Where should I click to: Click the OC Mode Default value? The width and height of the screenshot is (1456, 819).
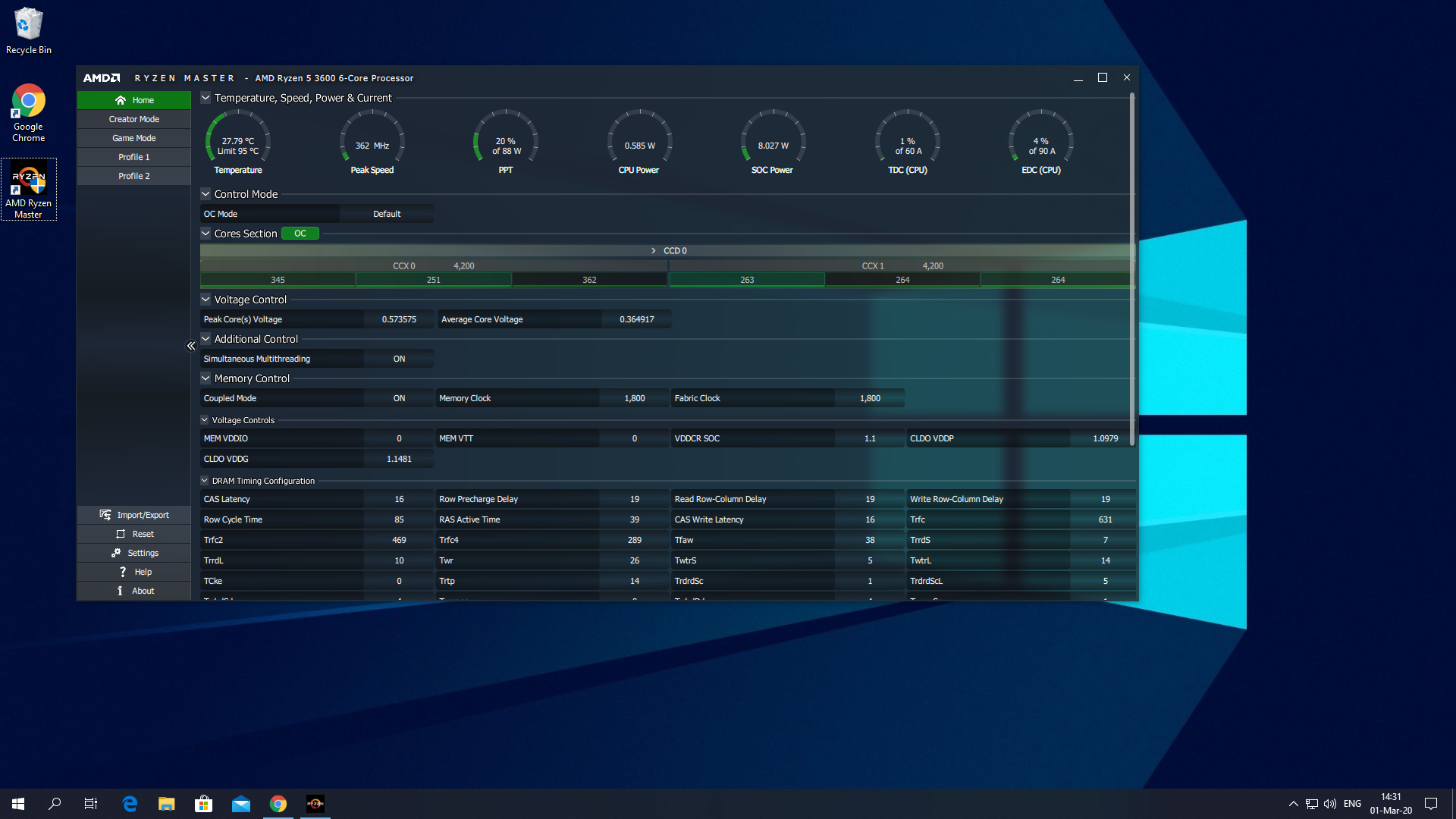(387, 214)
